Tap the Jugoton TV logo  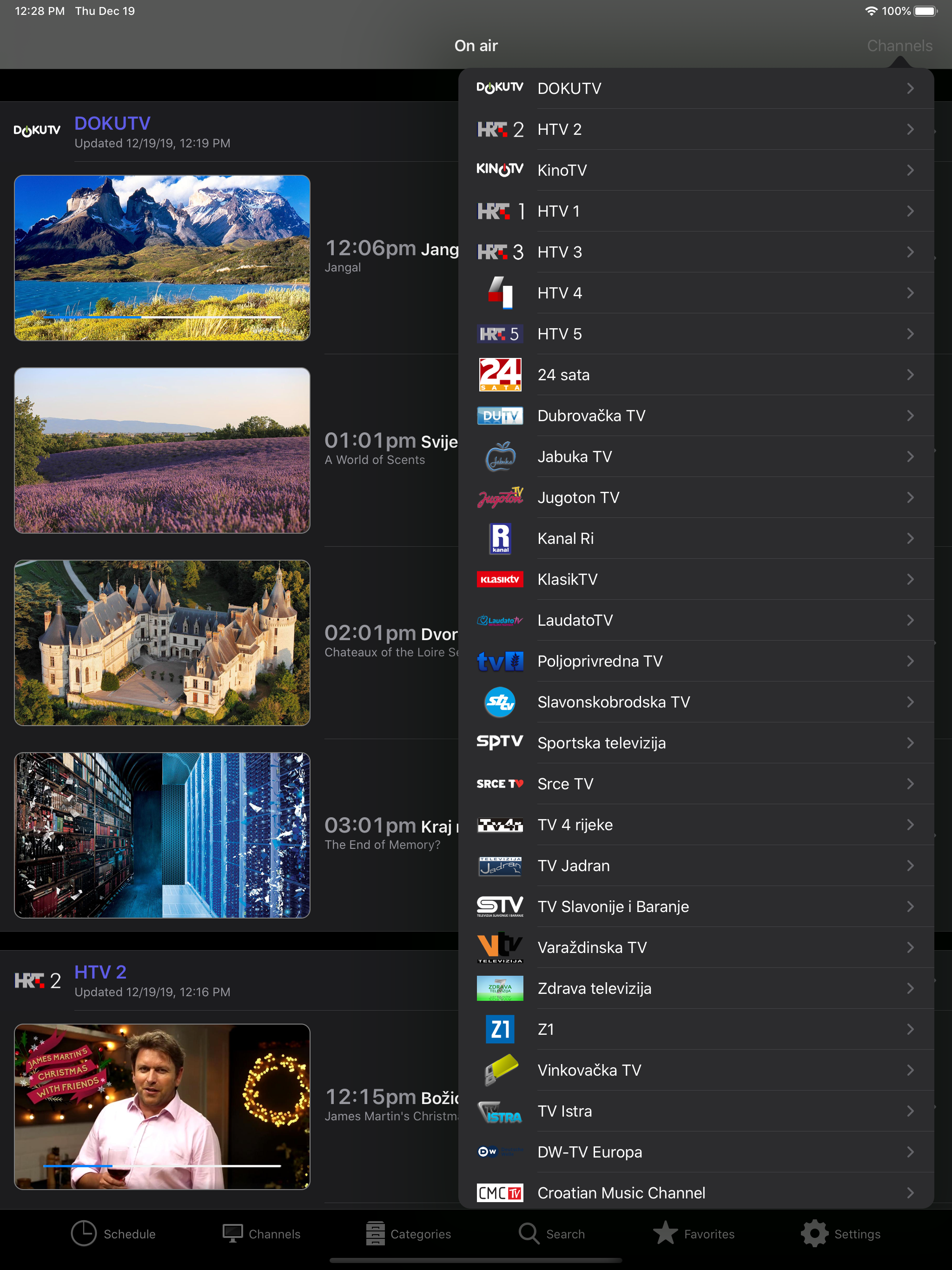[x=500, y=497]
